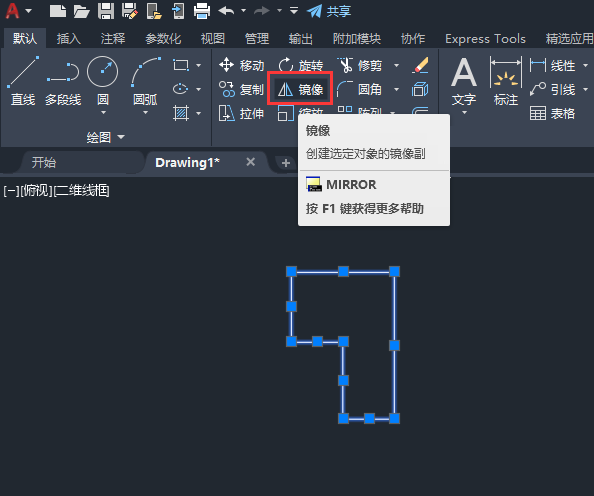Expand the 绘图 panel title
Image resolution: width=594 pixels, height=496 pixels.
105,137
